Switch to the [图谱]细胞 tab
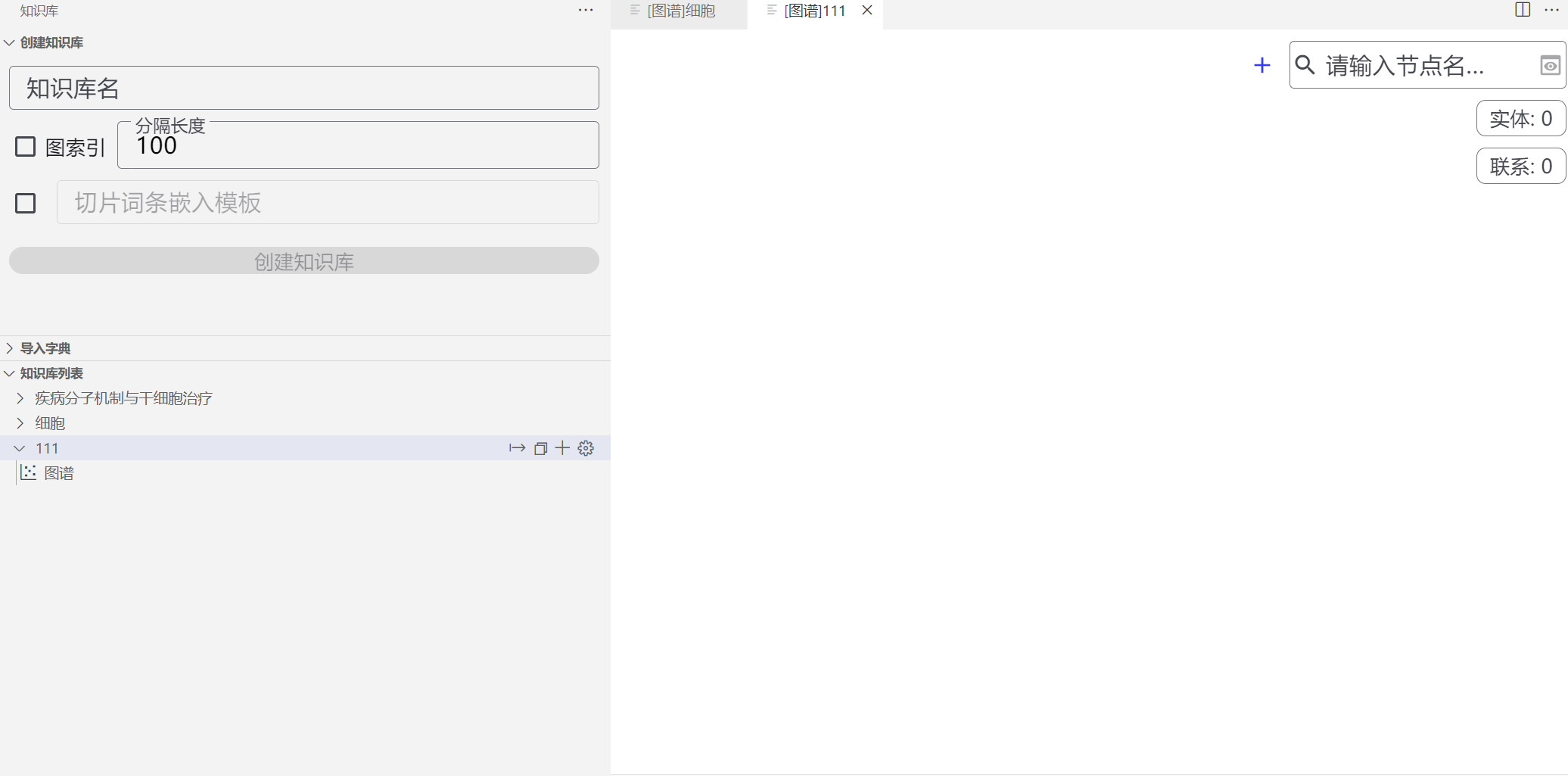The height and width of the screenshot is (776, 1568). (680, 11)
